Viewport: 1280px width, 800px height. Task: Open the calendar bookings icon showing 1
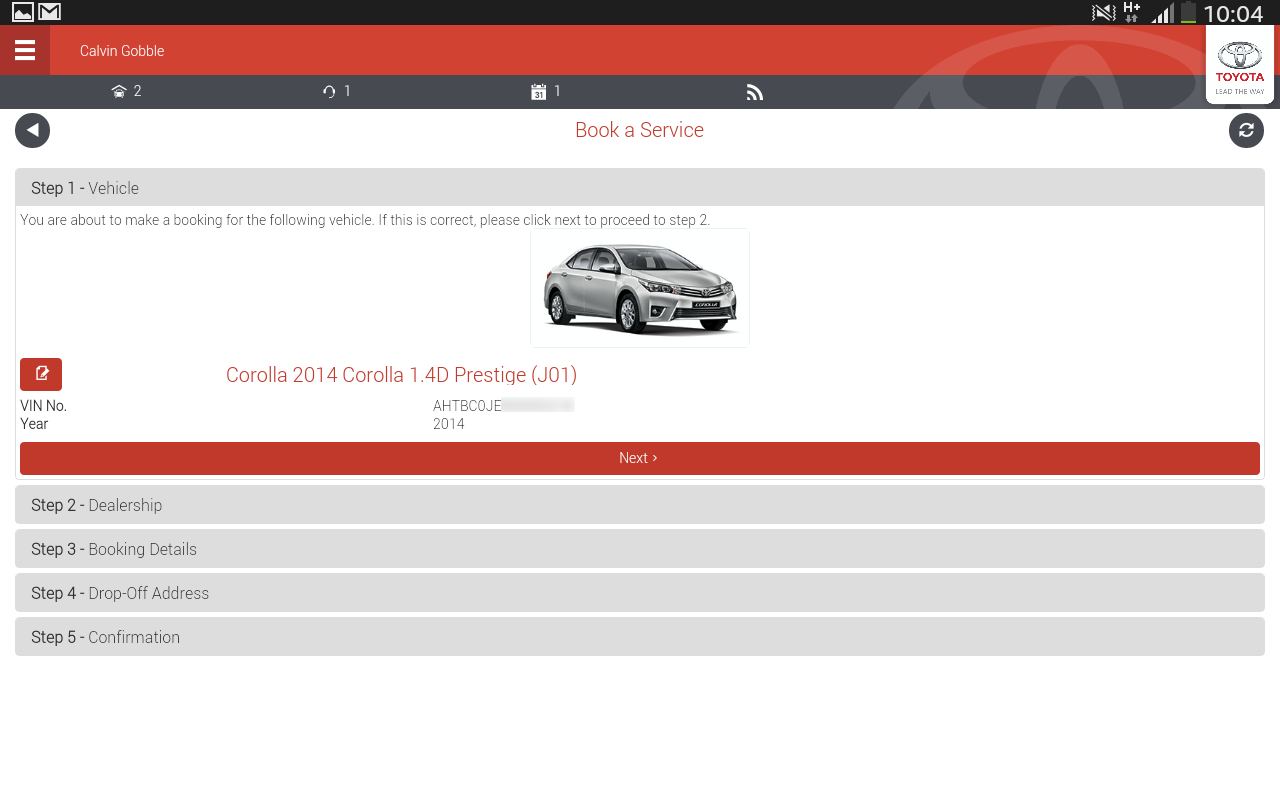point(546,91)
